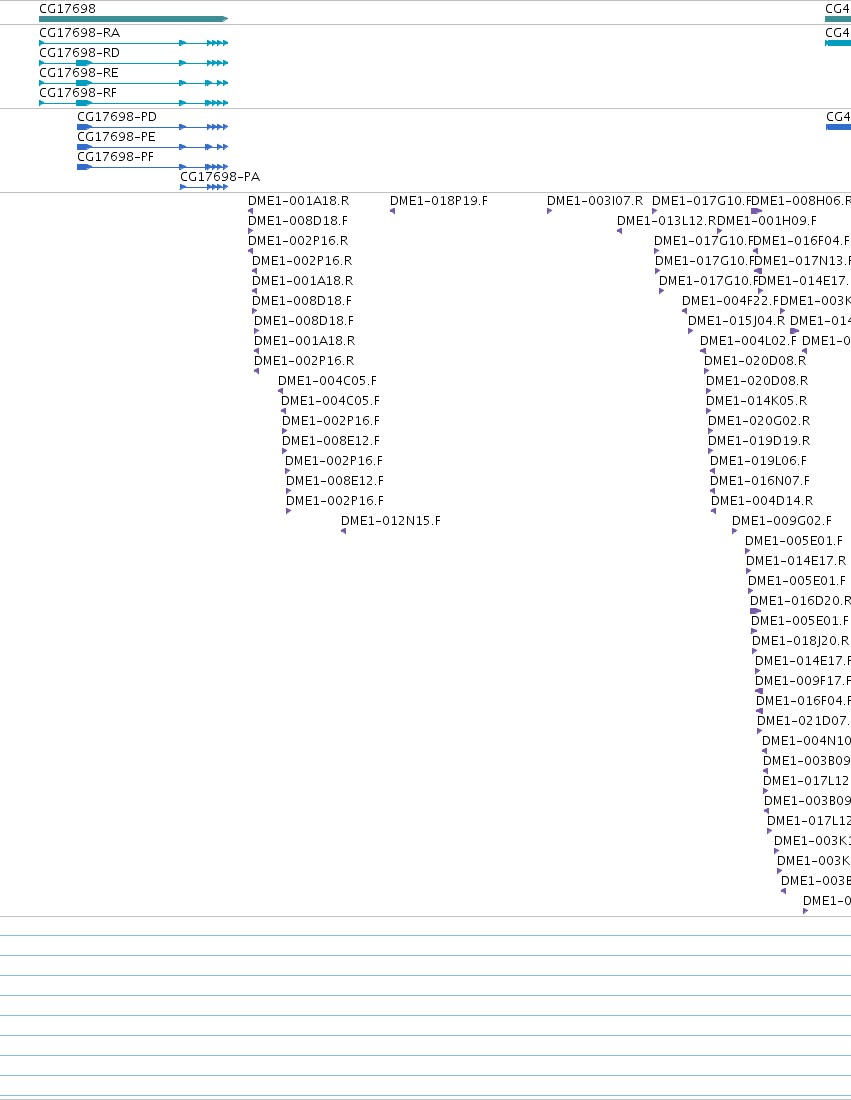Select the arrow marker under DME1-013L12.R
This screenshot has width=851, height=1100.
[619, 231]
